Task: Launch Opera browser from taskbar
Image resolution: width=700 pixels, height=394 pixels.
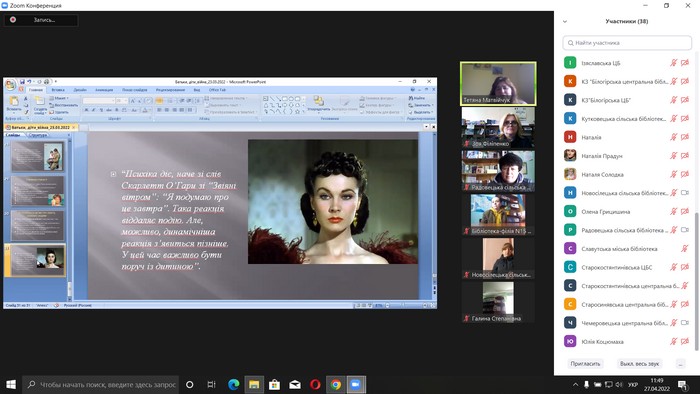Action: click(315, 384)
